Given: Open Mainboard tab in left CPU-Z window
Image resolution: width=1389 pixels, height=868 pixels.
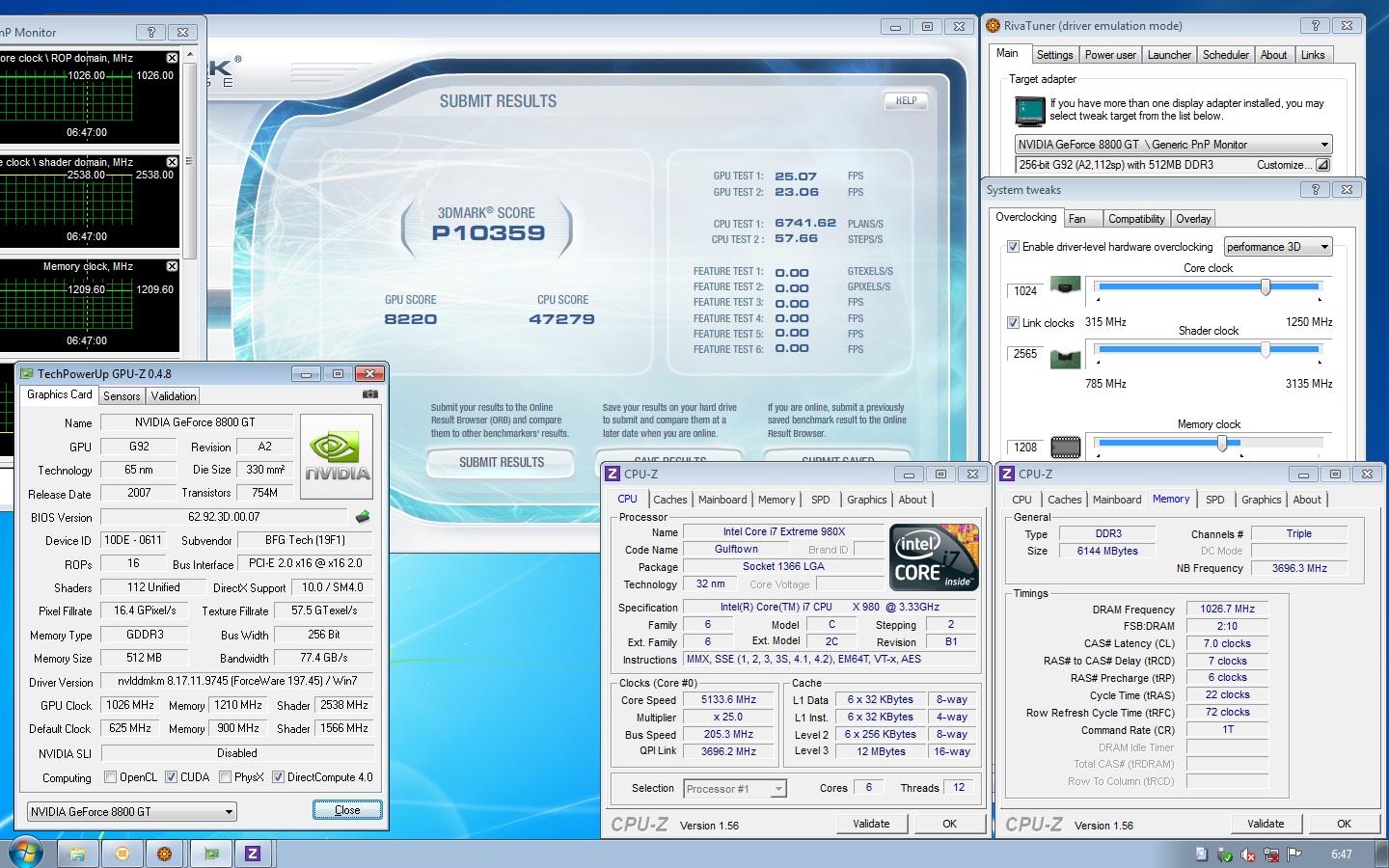Looking at the screenshot, I should pos(722,500).
